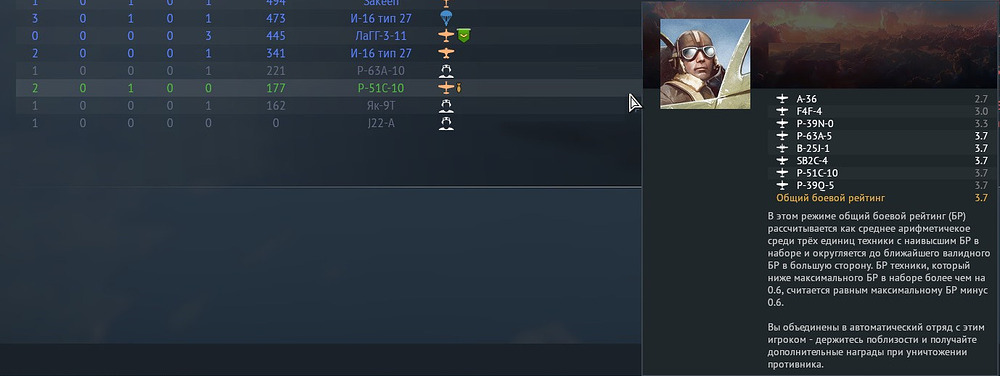Select the aircraft icon beside B-25J-1
The image size is (1000, 376).
pos(782,148)
